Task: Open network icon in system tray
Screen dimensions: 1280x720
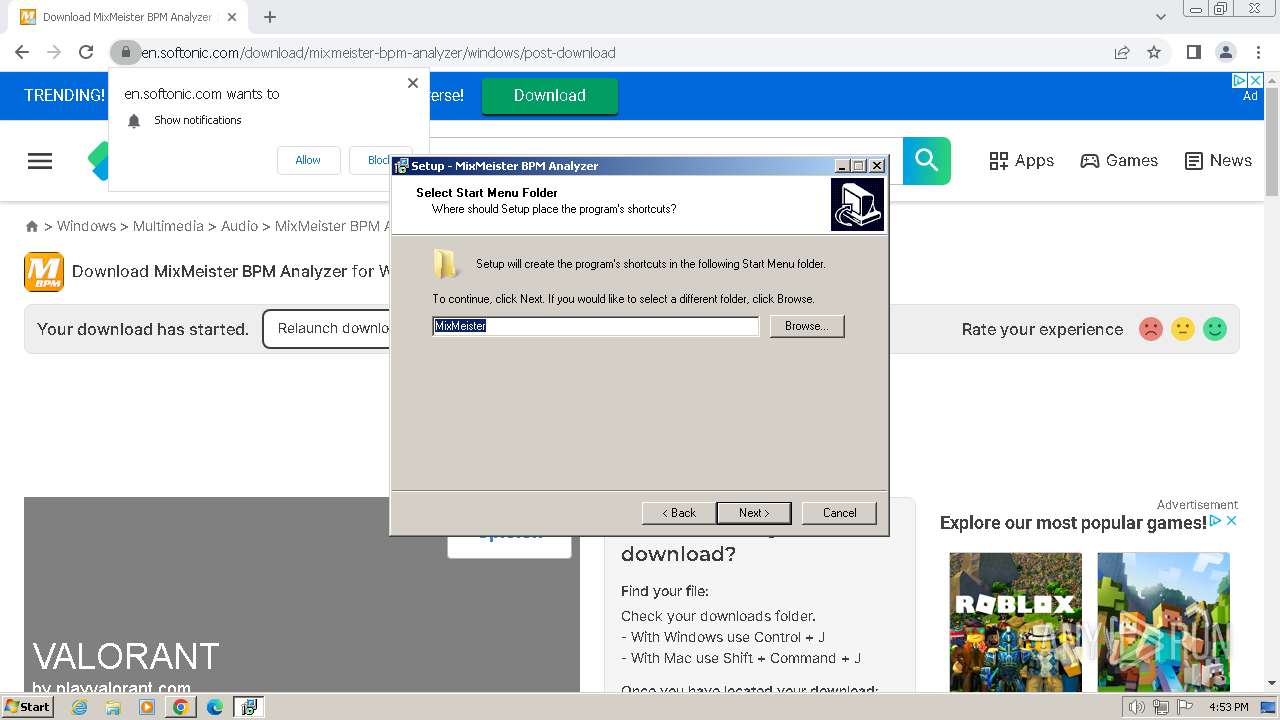Action: [x=1161, y=707]
